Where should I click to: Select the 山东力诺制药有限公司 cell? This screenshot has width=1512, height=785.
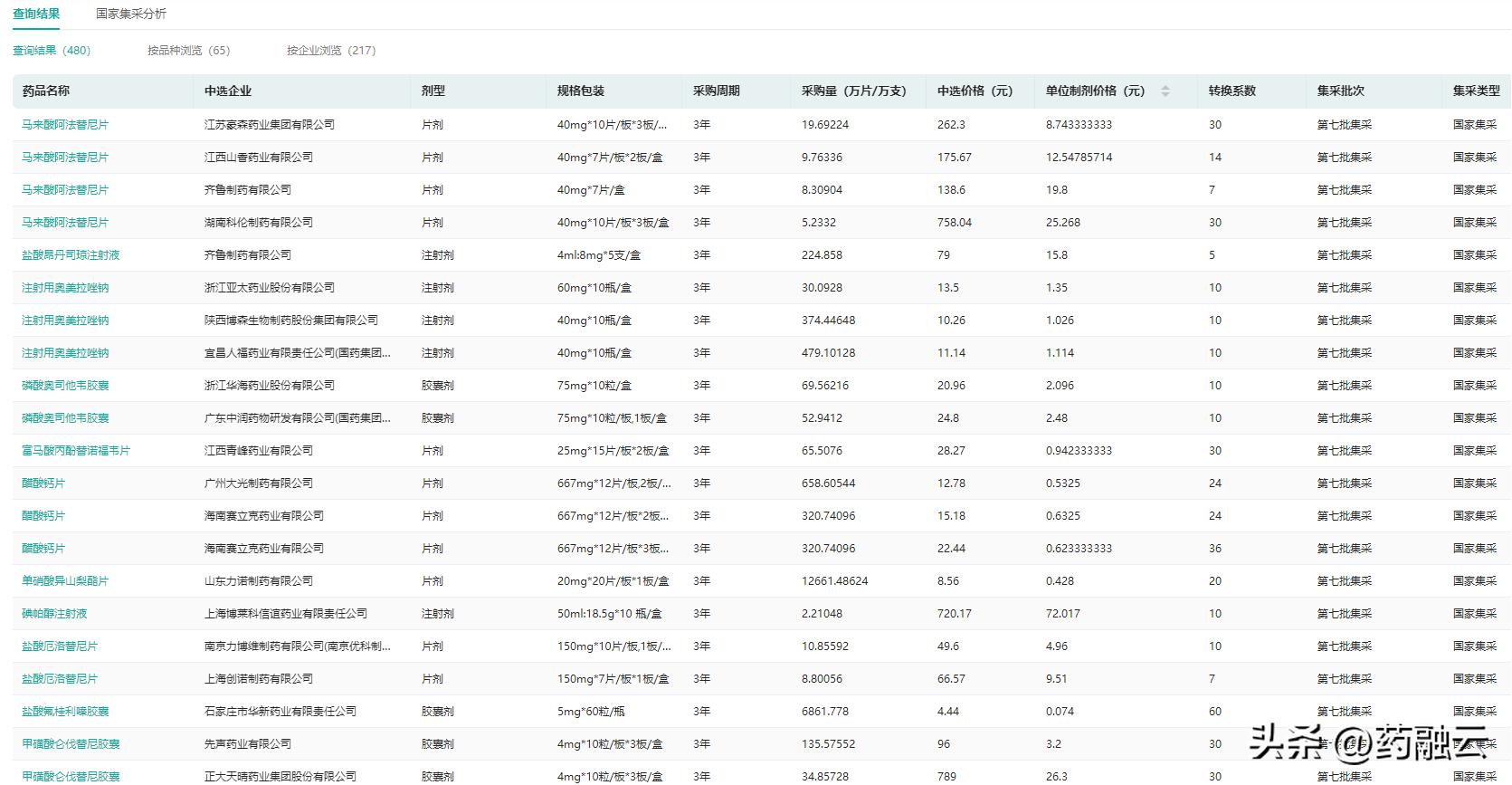pyautogui.click(x=259, y=581)
